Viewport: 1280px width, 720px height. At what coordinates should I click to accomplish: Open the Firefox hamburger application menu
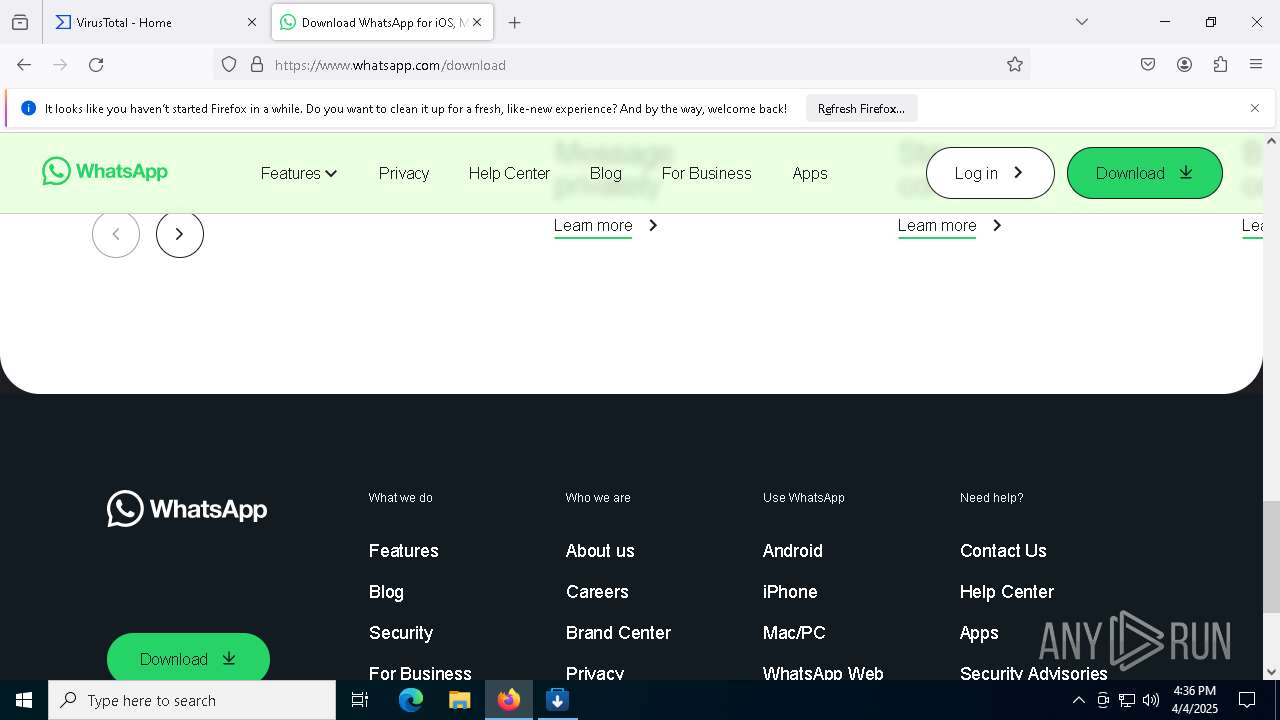(x=1256, y=65)
